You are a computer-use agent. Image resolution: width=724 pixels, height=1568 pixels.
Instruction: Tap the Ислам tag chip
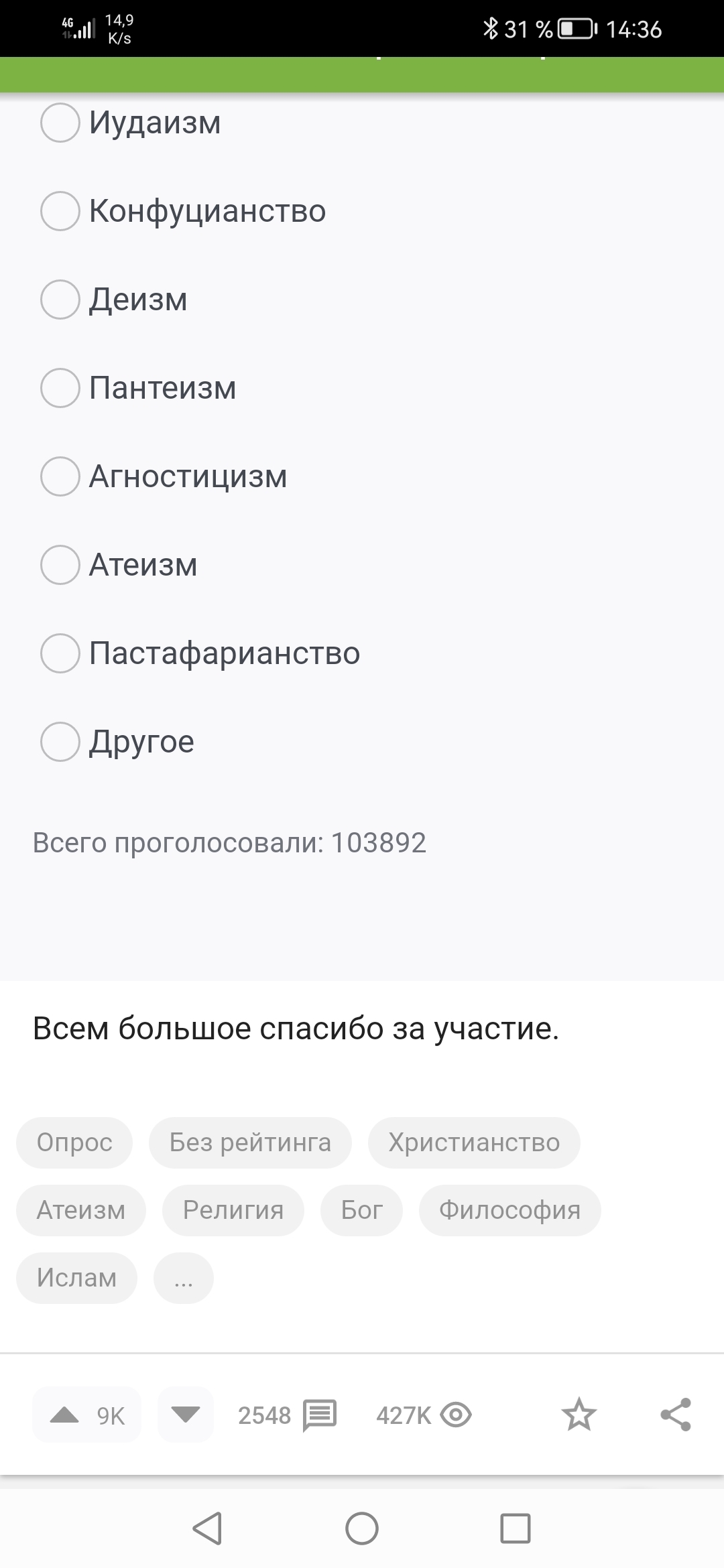point(76,1278)
